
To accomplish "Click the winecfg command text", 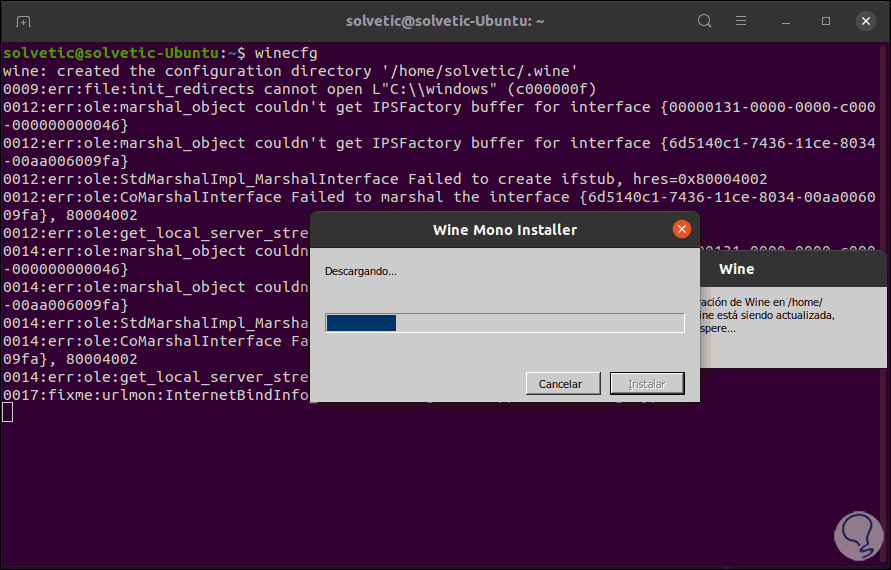I will pyautogui.click(x=286, y=53).
